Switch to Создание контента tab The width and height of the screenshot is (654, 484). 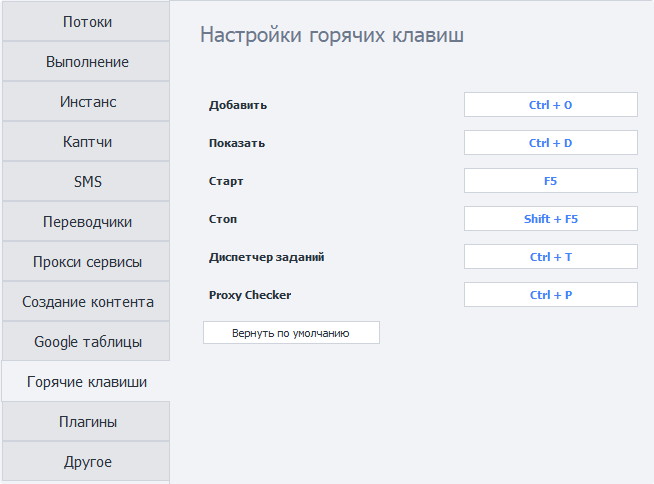(86, 302)
